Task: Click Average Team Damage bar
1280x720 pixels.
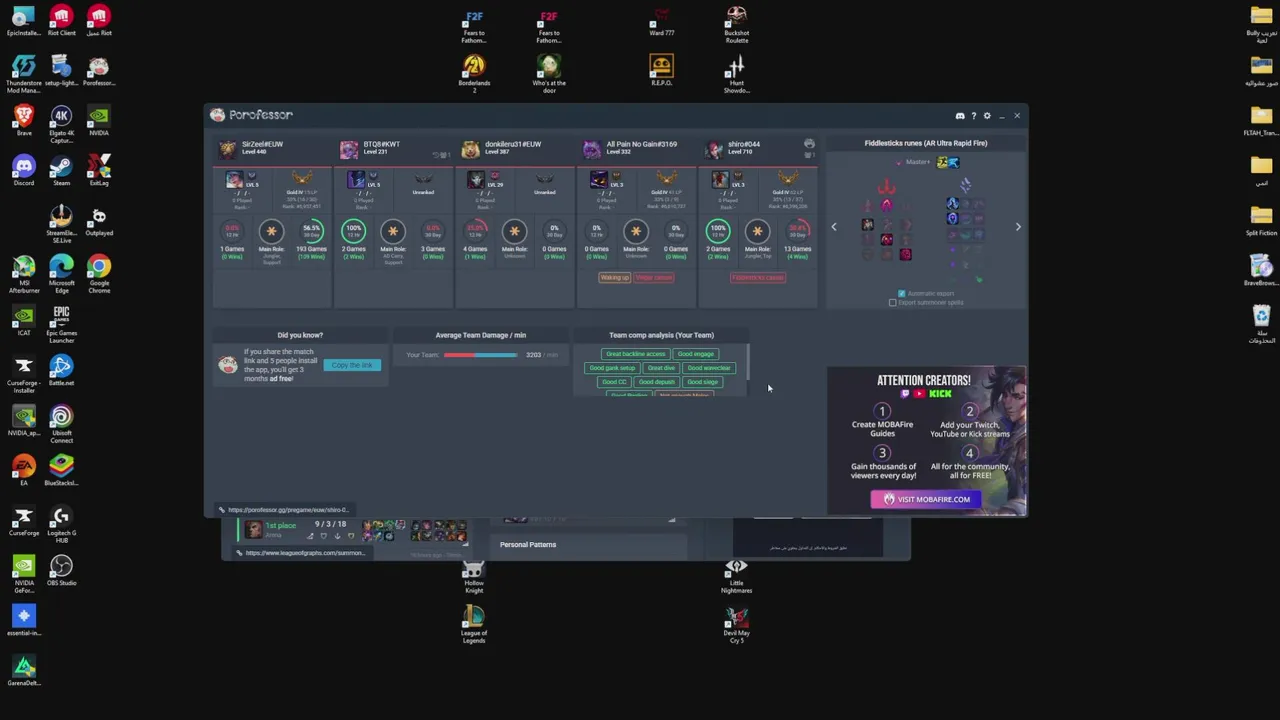Action: tap(481, 355)
